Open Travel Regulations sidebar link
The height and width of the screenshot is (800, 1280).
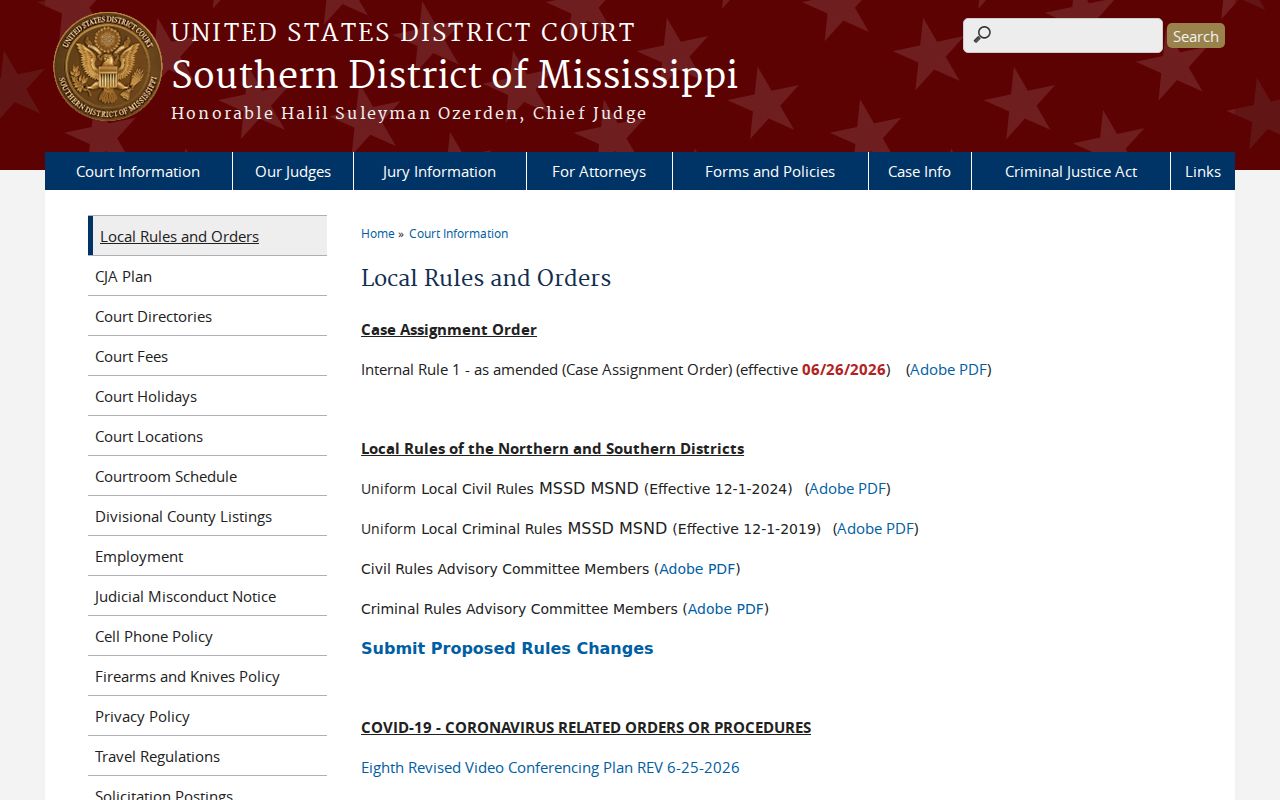[x=207, y=756]
